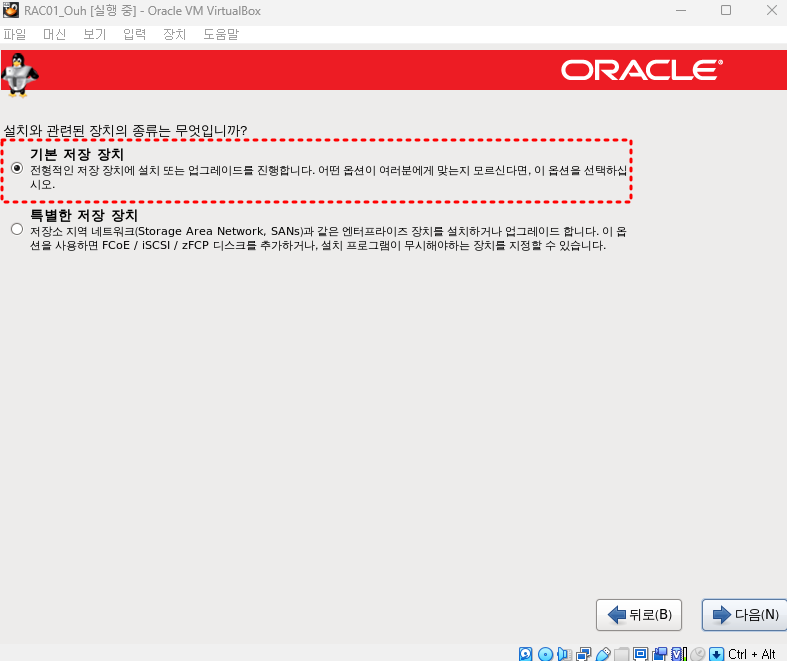Click the 뒤로(B) back button
The height and width of the screenshot is (661, 787).
coord(639,615)
